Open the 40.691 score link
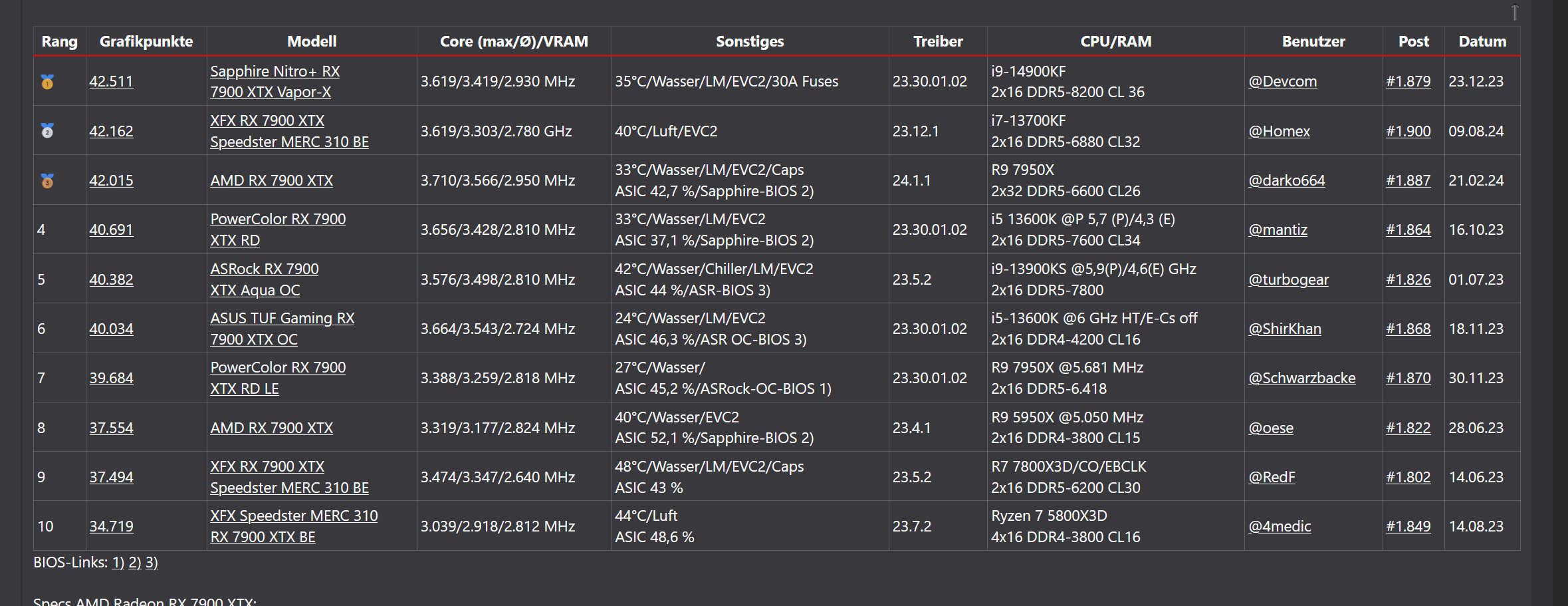This screenshot has width=1568, height=606. [111, 229]
